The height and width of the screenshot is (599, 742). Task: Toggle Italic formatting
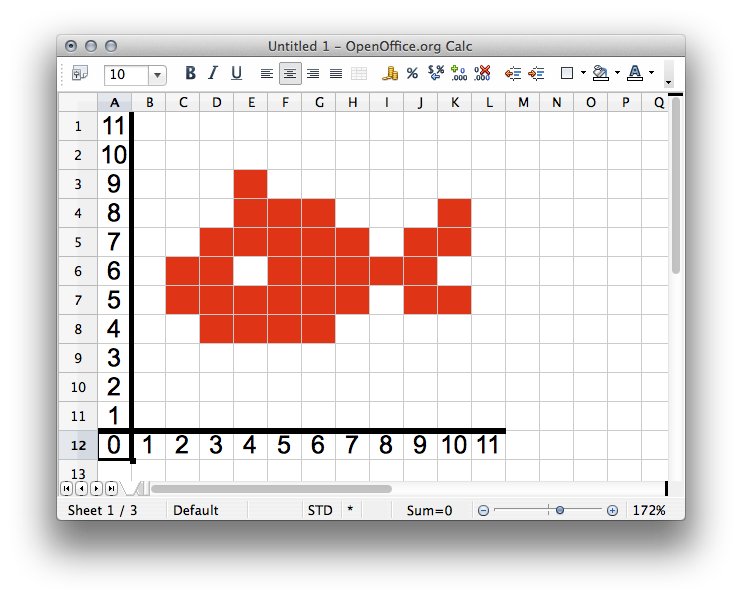[x=213, y=73]
